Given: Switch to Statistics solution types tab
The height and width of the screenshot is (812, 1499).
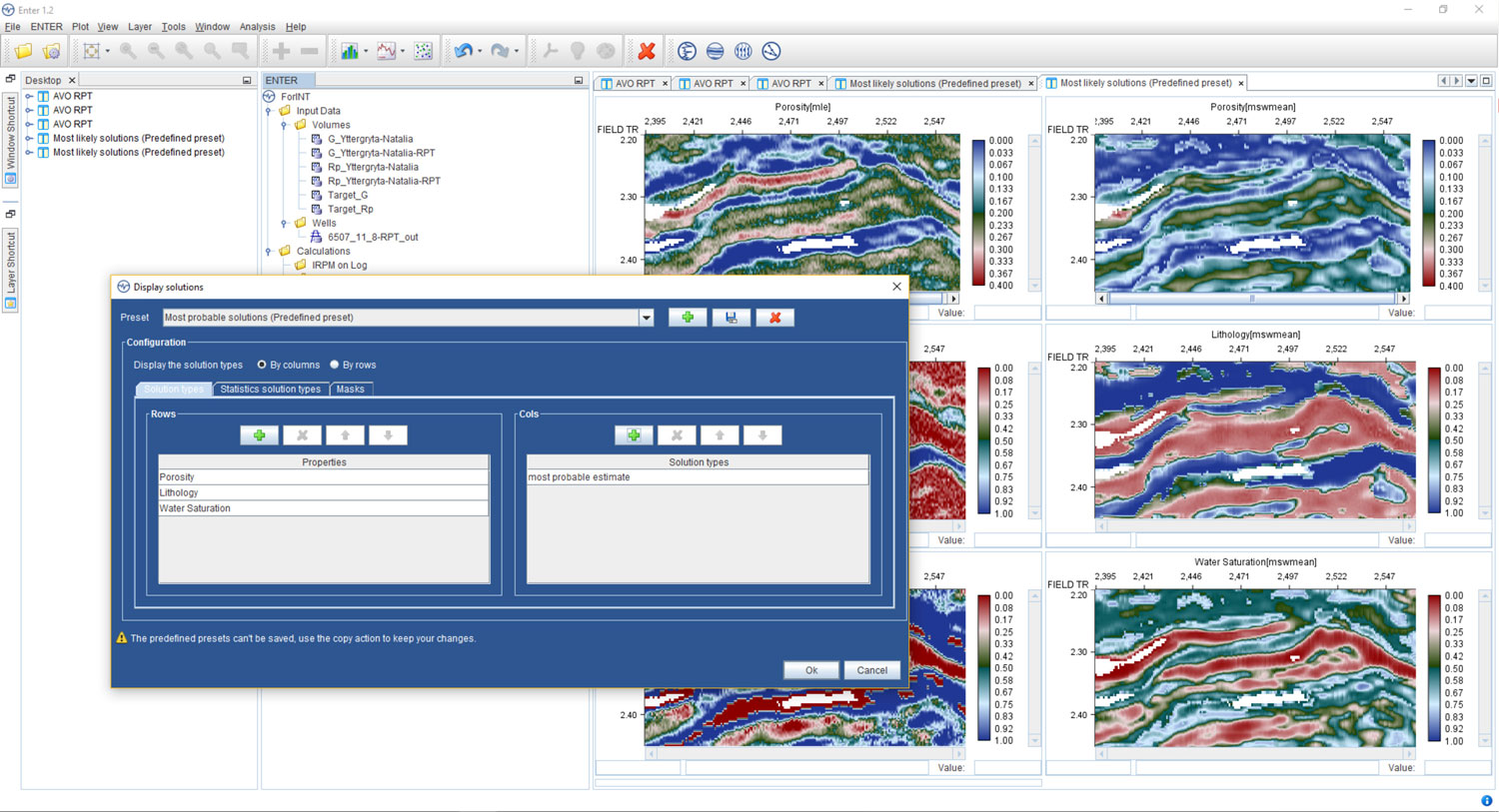Looking at the screenshot, I should point(270,389).
